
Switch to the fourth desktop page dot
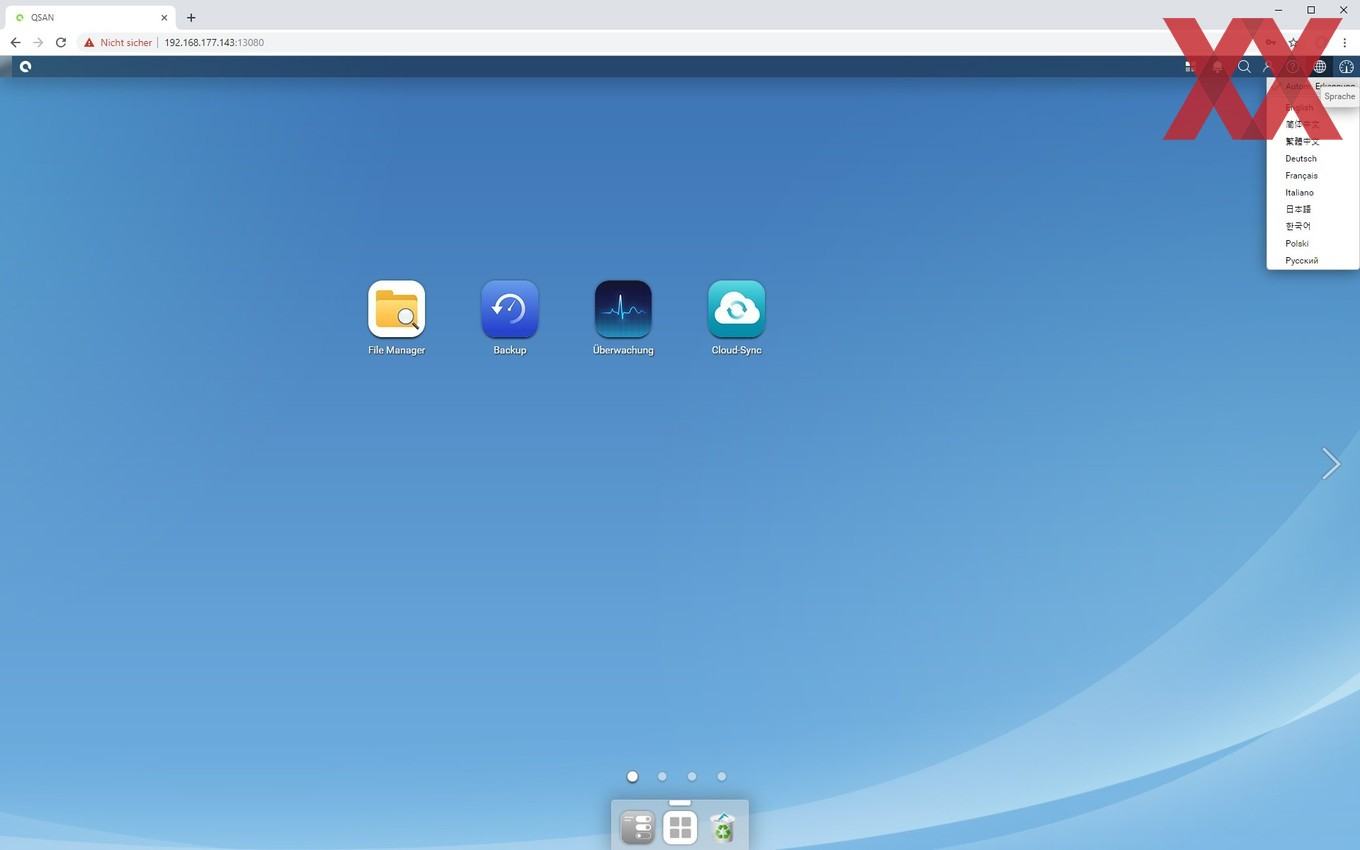click(x=722, y=776)
